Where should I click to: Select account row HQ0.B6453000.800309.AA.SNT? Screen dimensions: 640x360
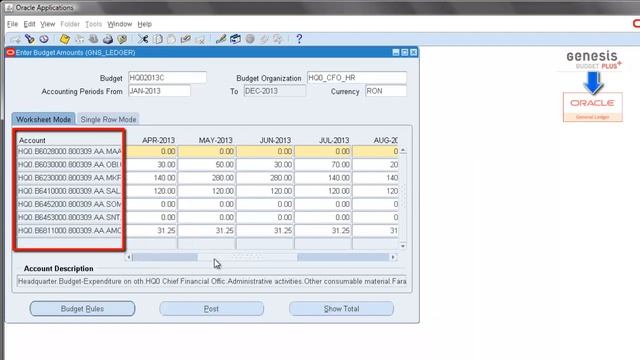tap(69, 217)
